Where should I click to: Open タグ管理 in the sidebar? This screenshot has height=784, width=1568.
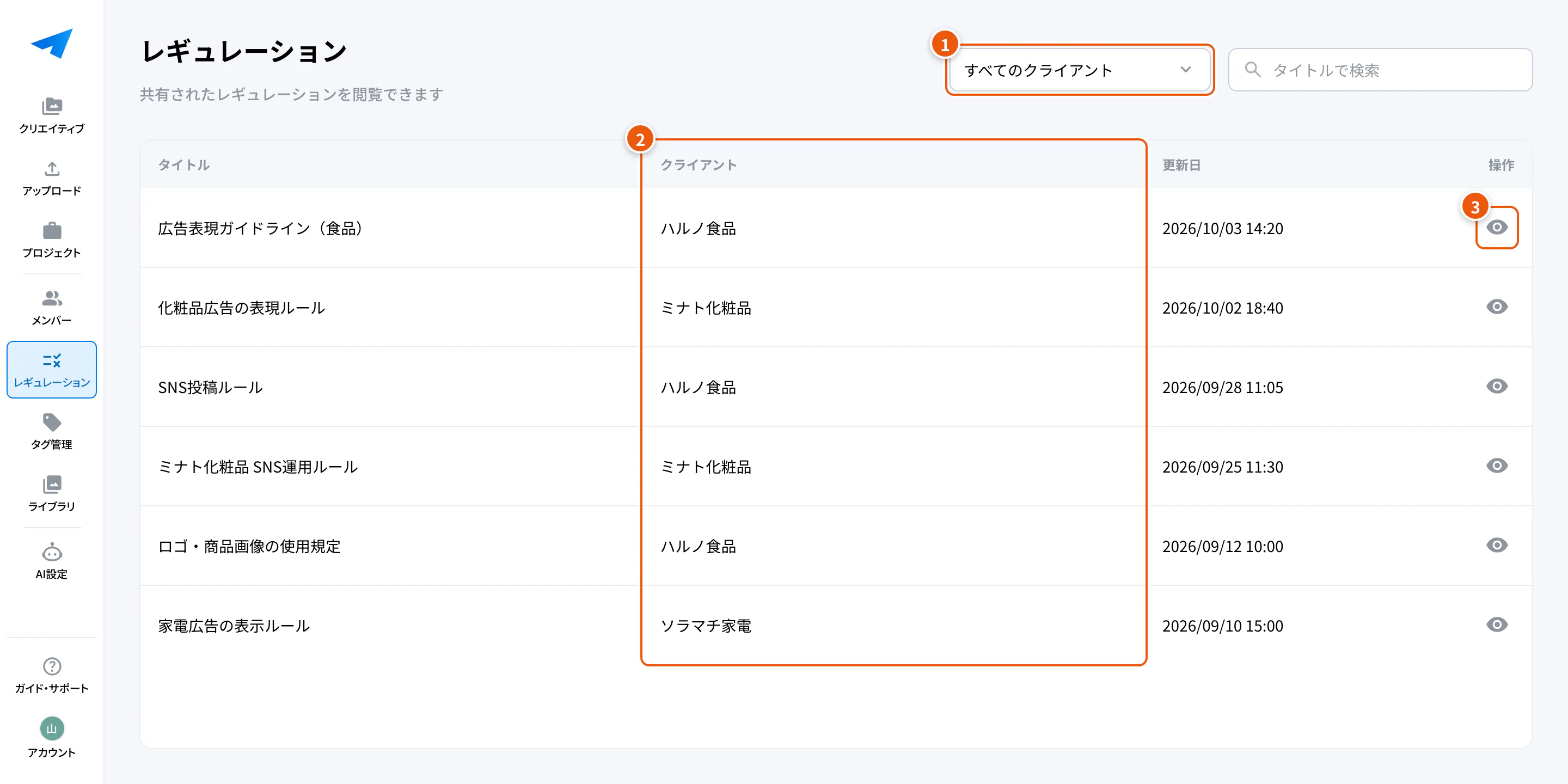[52, 432]
